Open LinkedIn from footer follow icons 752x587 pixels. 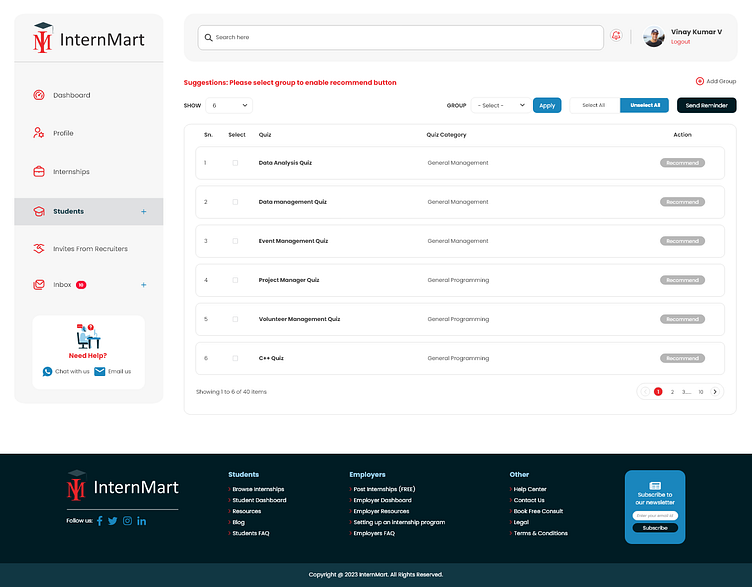pos(142,521)
